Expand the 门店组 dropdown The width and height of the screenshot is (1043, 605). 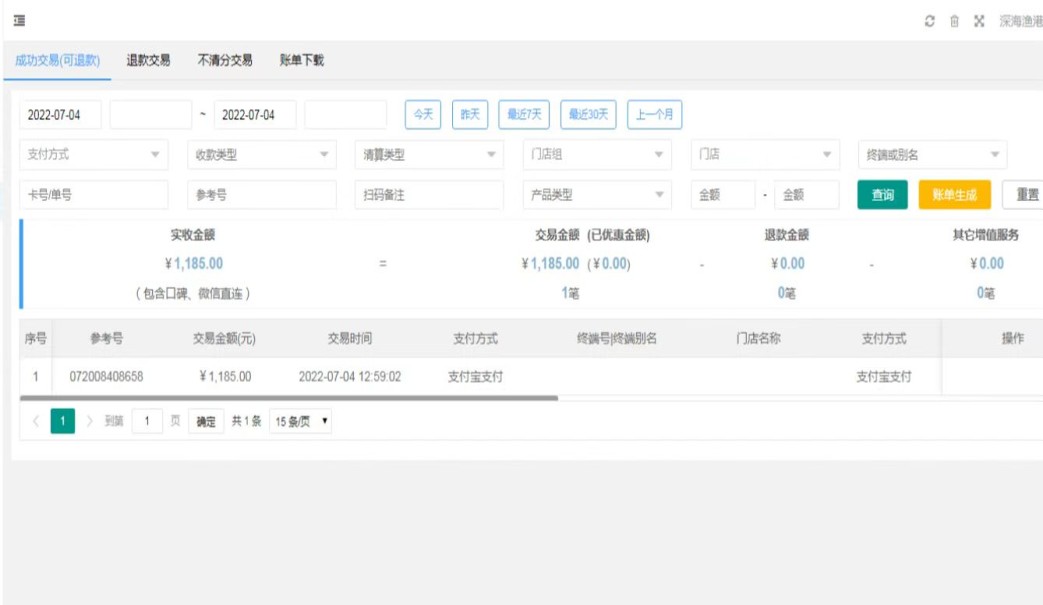tap(597, 155)
